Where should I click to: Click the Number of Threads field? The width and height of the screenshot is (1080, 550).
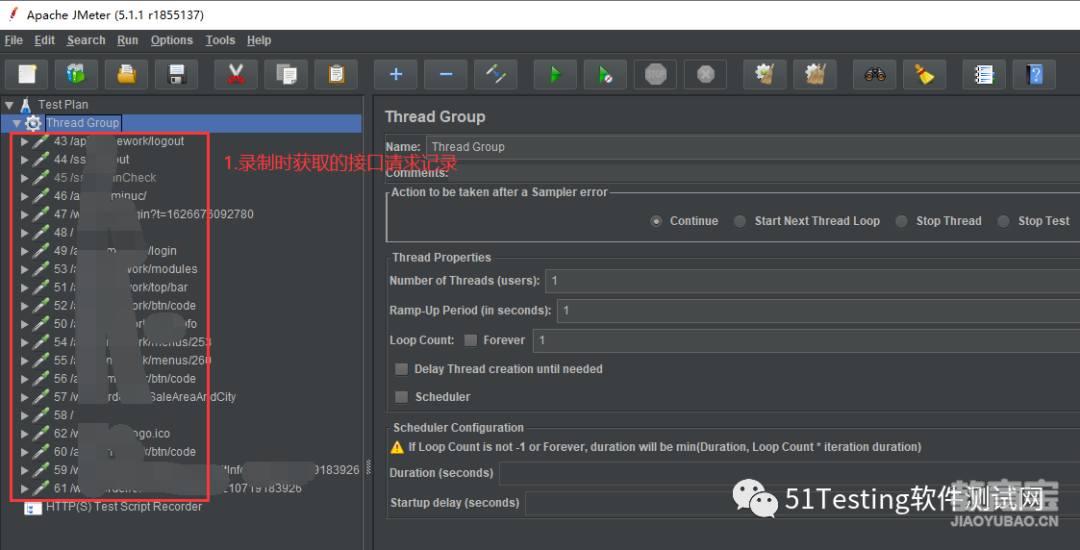pyautogui.click(x=813, y=281)
